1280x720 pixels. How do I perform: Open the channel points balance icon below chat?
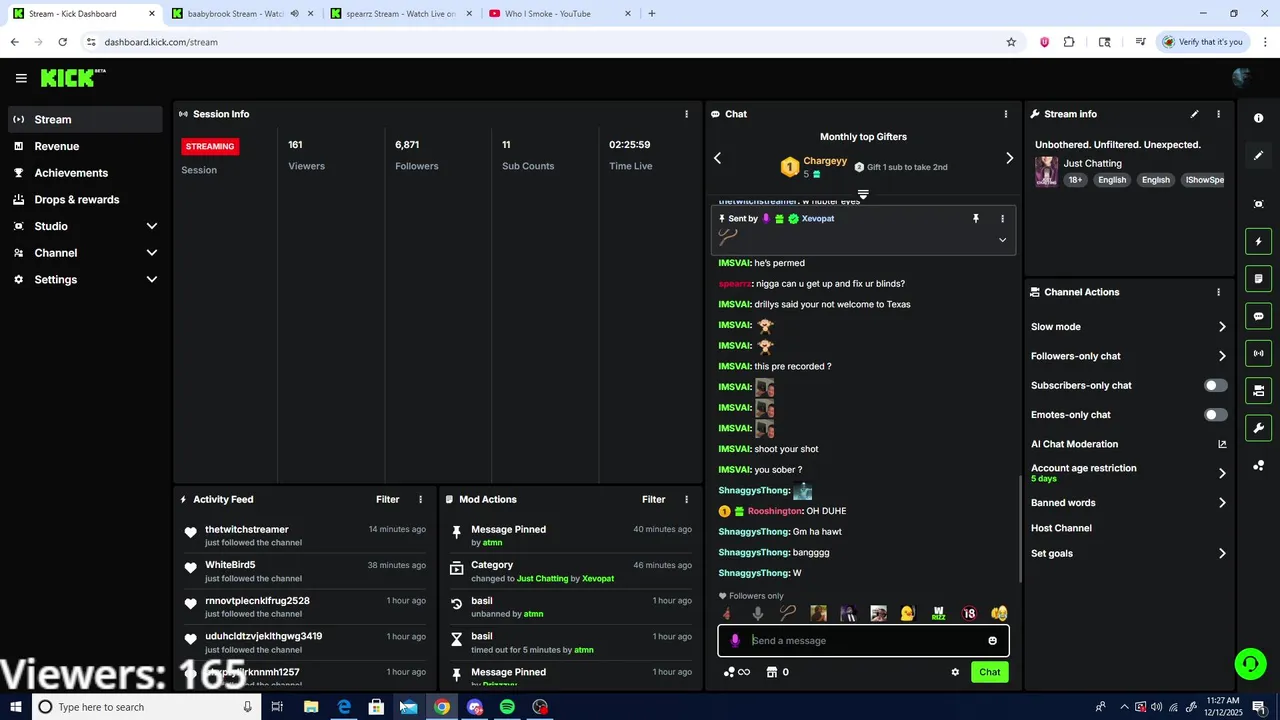pyautogui.click(x=736, y=672)
